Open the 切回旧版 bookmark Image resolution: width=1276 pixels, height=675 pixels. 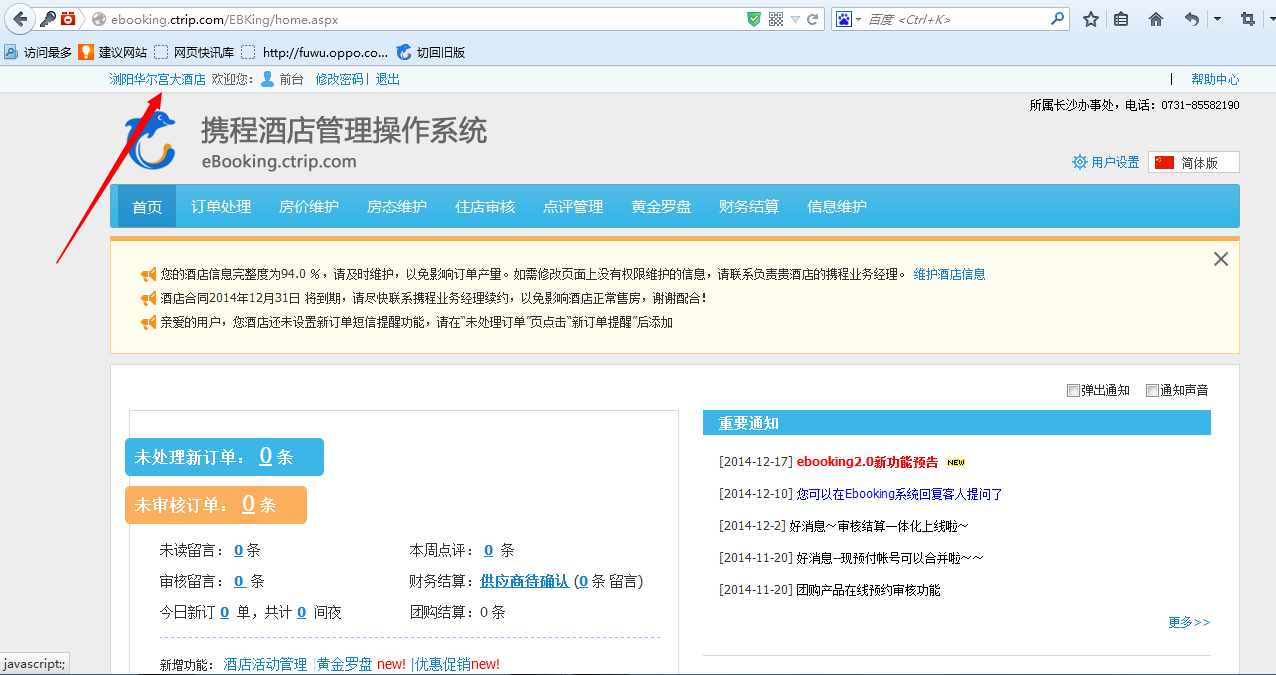point(431,52)
